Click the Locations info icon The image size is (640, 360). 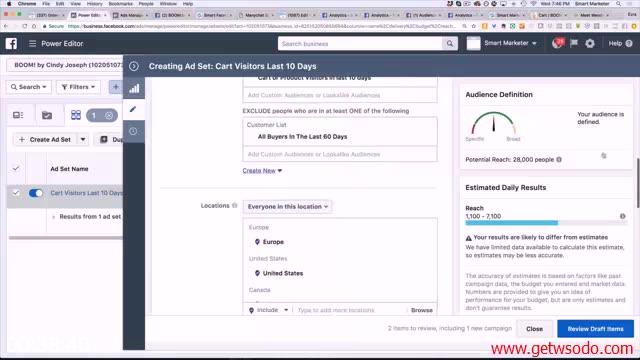click(x=235, y=205)
